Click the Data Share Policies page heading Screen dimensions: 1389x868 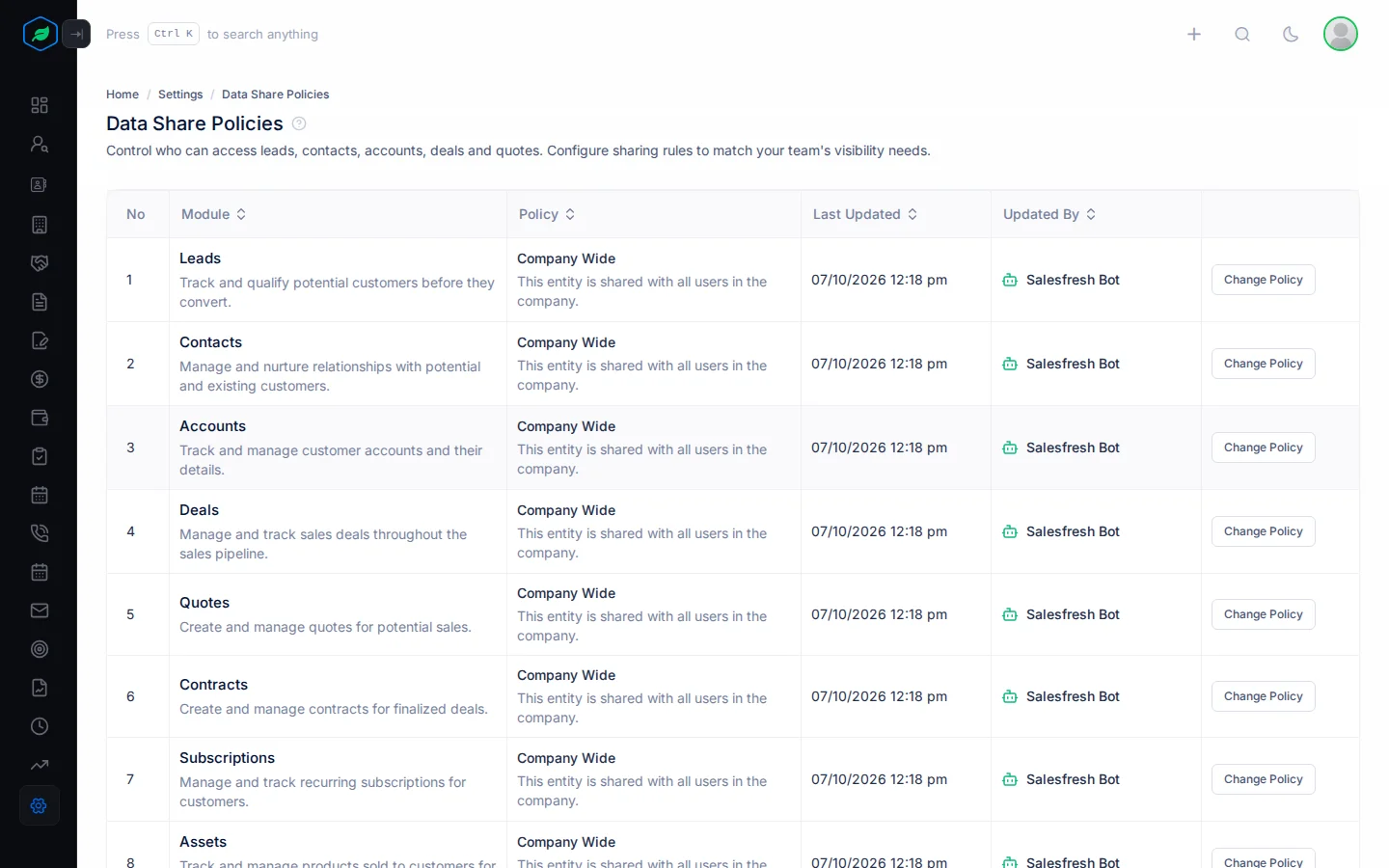(x=195, y=123)
